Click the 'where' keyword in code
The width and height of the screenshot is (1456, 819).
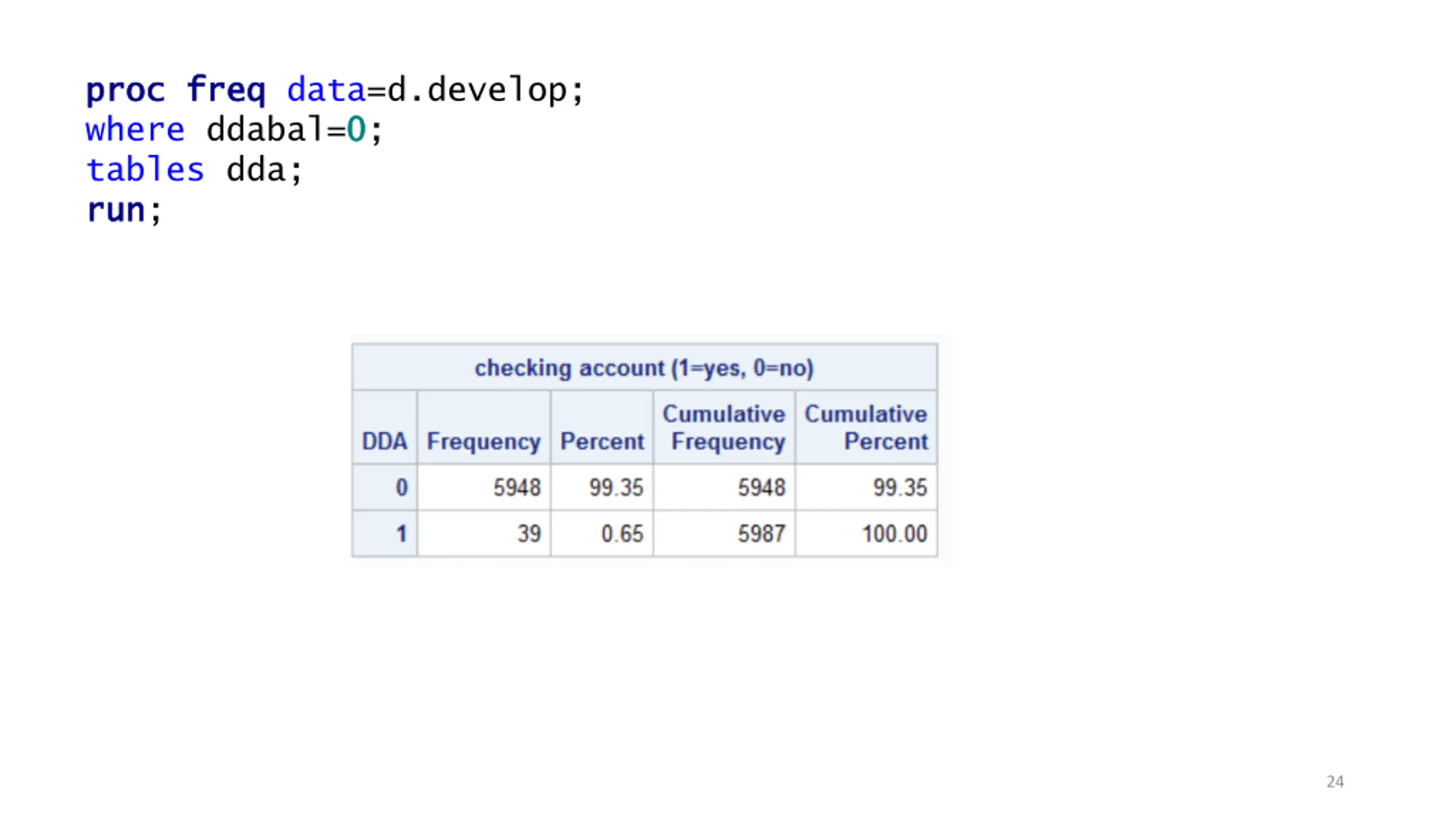[x=135, y=130]
